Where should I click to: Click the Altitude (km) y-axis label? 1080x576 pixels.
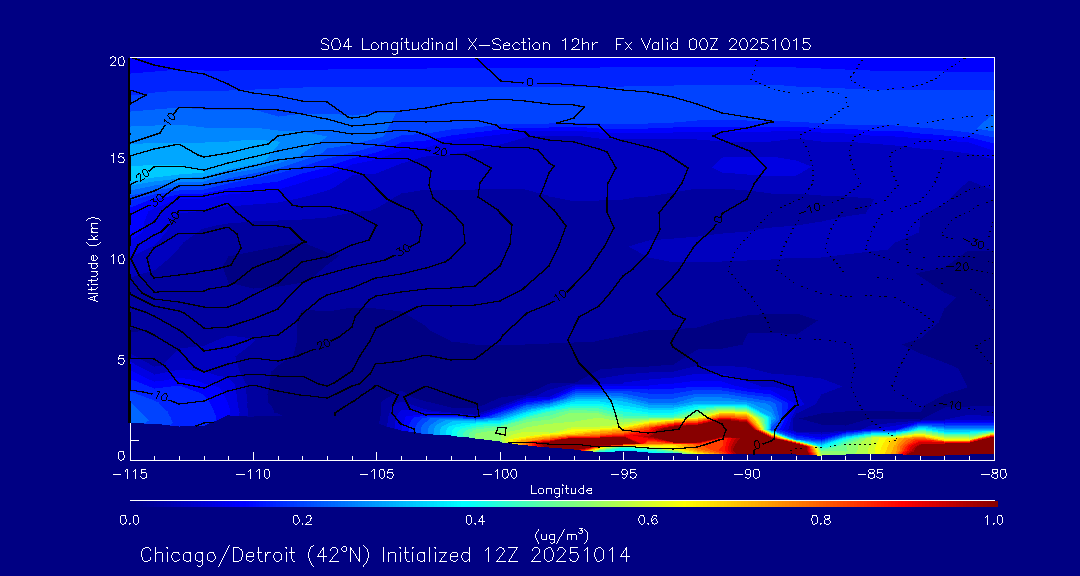tap(93, 258)
